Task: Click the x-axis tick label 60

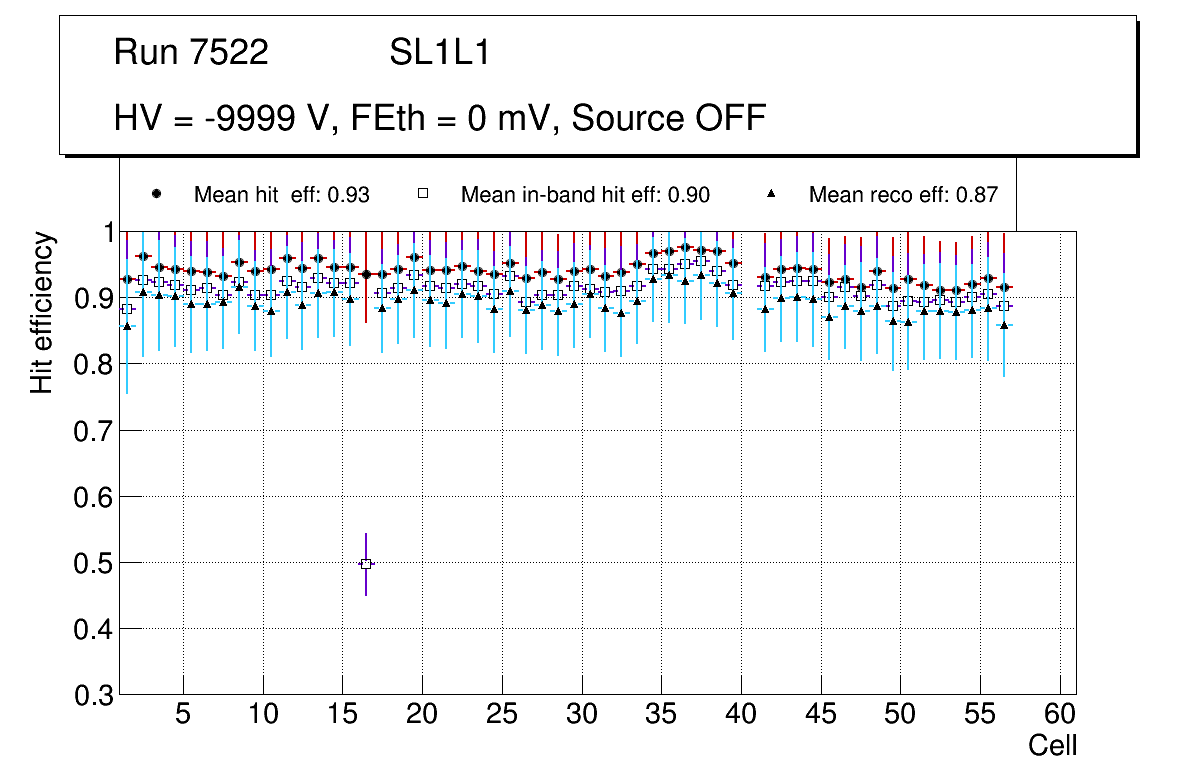Action: [1060, 715]
